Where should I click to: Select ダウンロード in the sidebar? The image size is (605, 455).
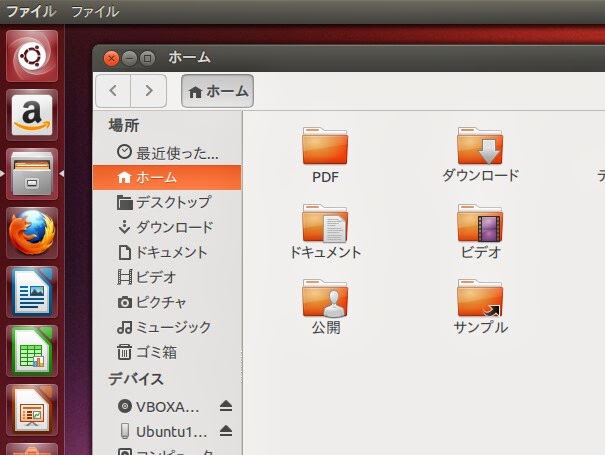(167, 227)
